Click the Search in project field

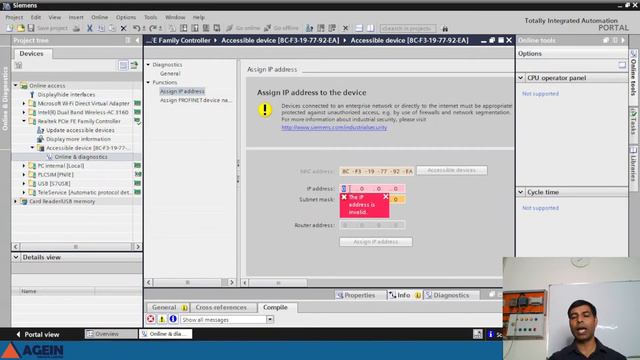point(408,28)
